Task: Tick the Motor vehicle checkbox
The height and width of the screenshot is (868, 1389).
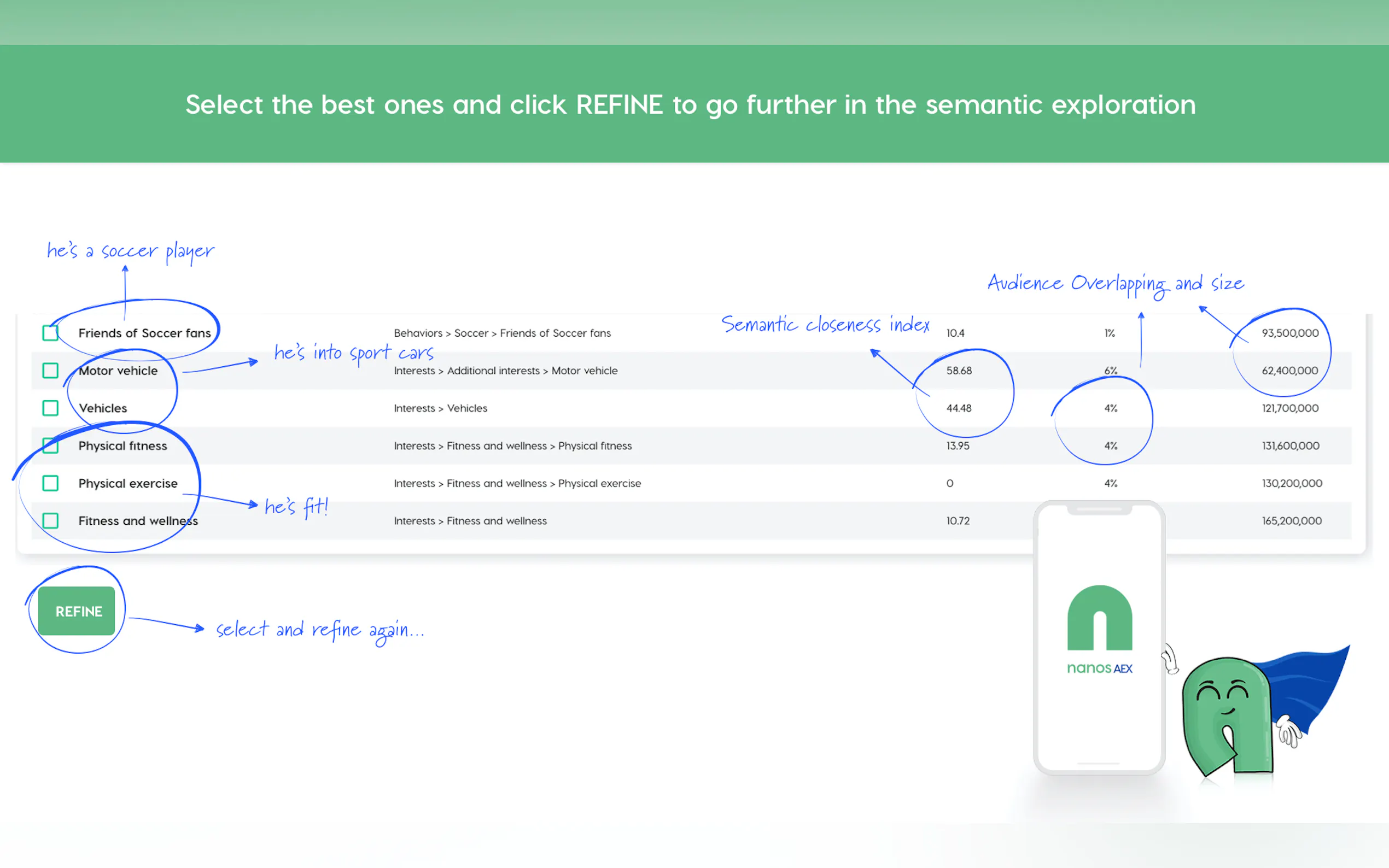Action: click(50, 370)
